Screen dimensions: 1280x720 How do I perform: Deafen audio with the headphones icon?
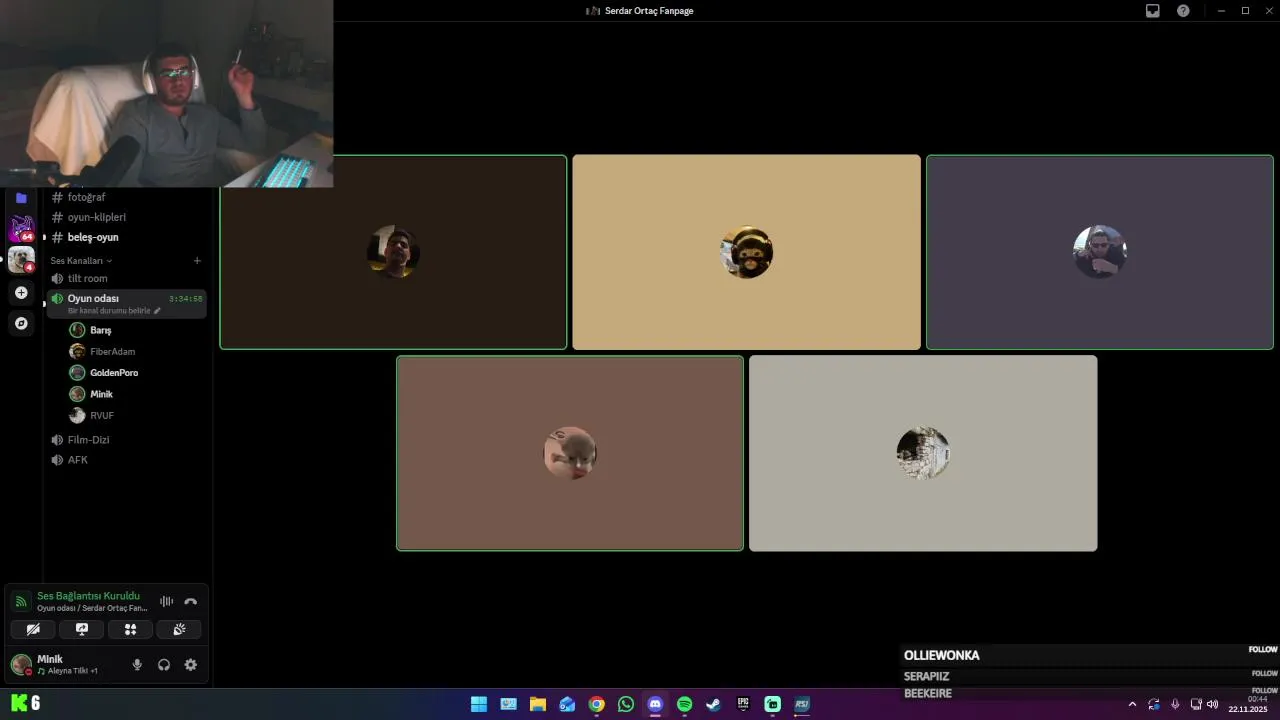tap(164, 665)
